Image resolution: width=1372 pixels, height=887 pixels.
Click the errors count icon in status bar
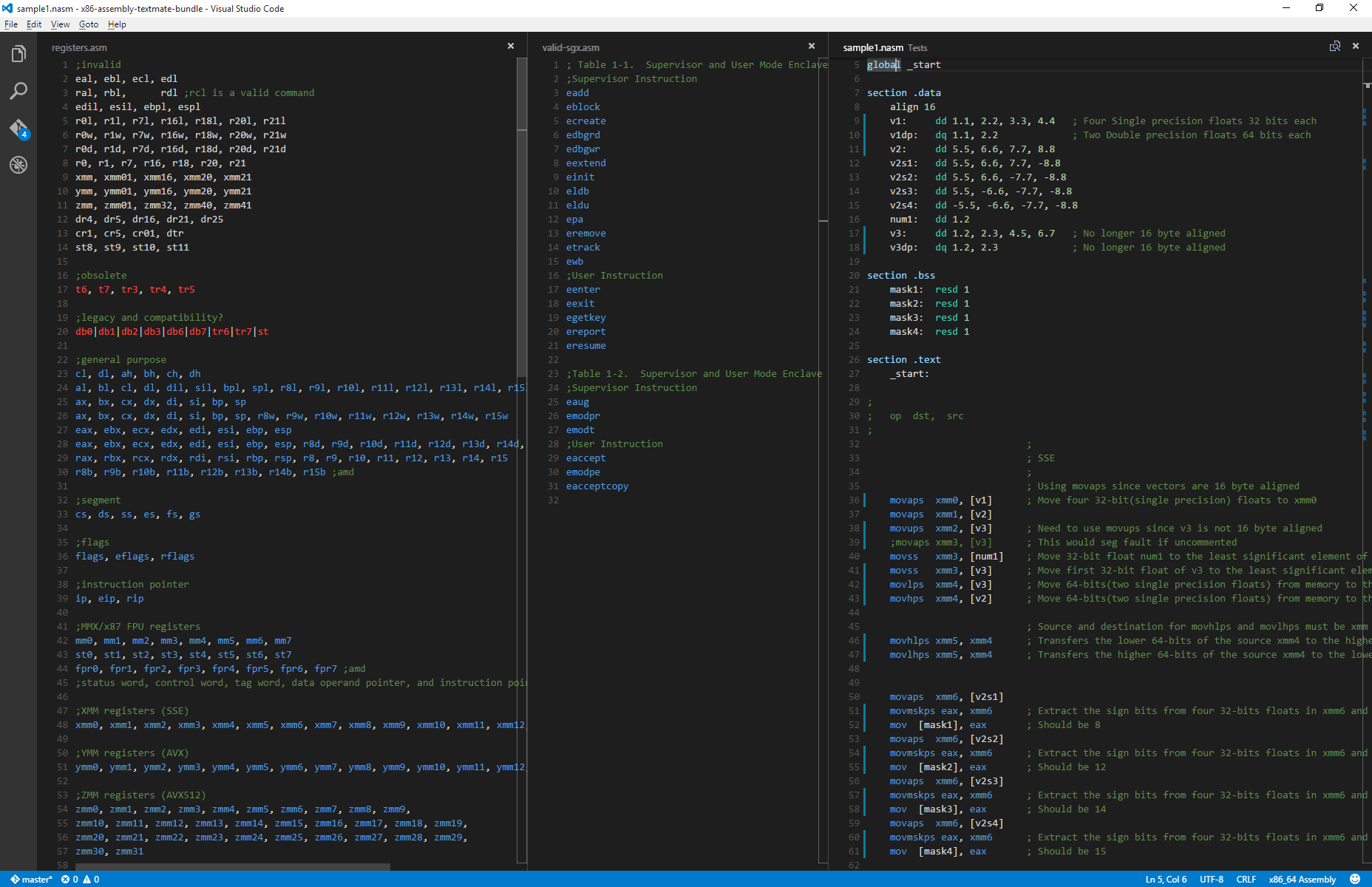click(x=69, y=880)
